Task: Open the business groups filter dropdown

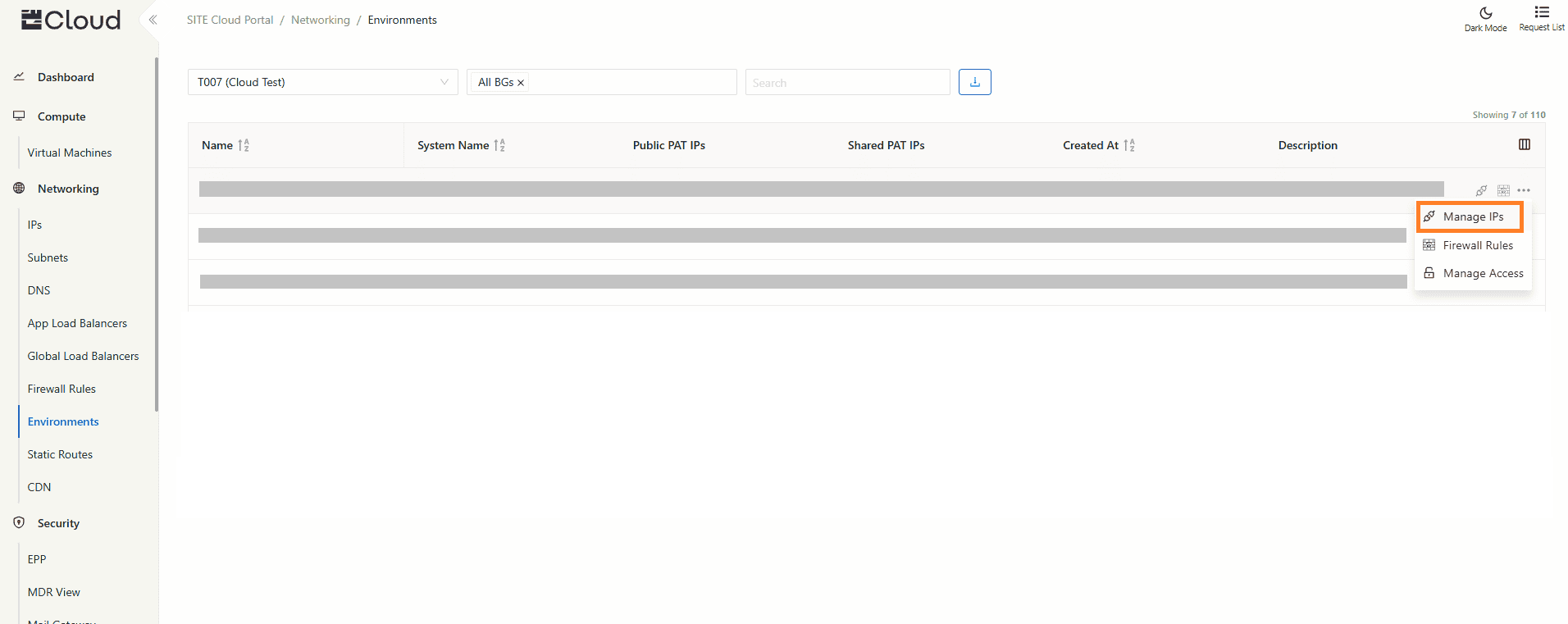Action: [631, 82]
